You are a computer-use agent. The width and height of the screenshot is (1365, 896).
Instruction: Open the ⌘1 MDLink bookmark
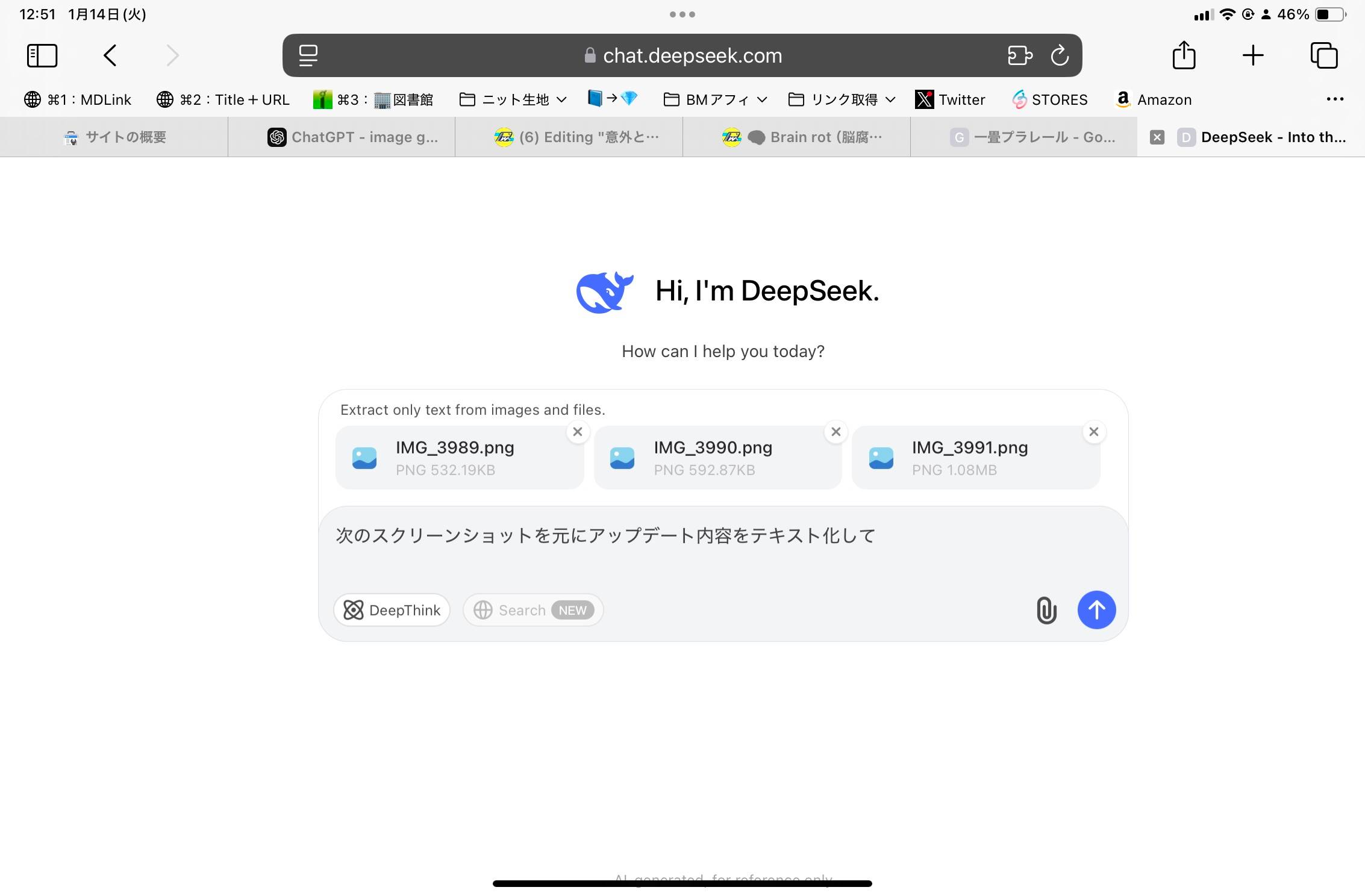pos(77,99)
